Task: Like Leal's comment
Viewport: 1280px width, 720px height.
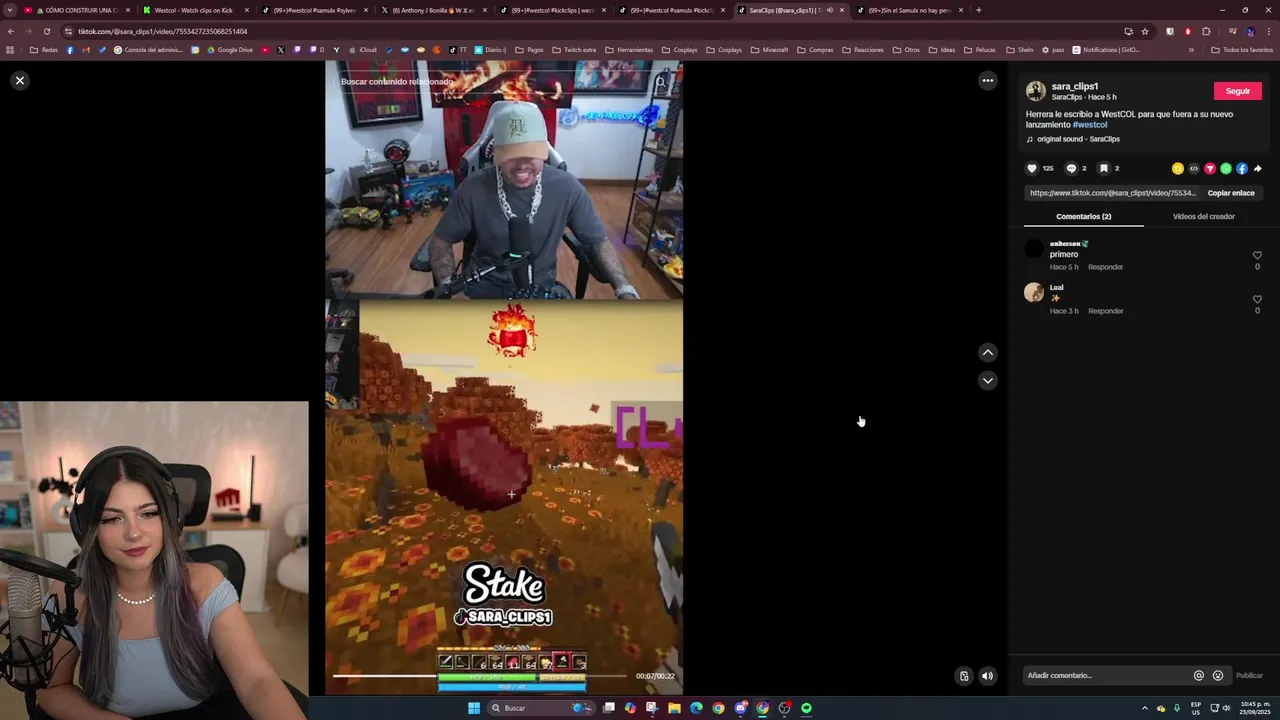Action: click(x=1257, y=299)
